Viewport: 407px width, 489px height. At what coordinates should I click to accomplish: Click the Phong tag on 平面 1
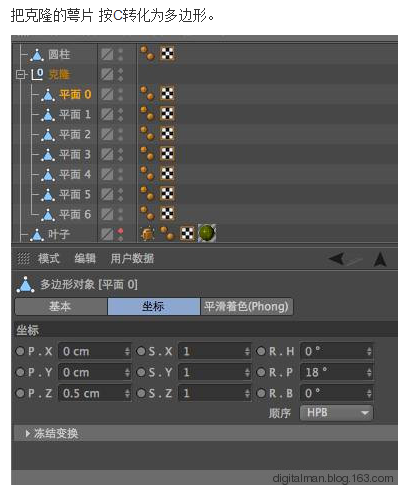[147, 113]
